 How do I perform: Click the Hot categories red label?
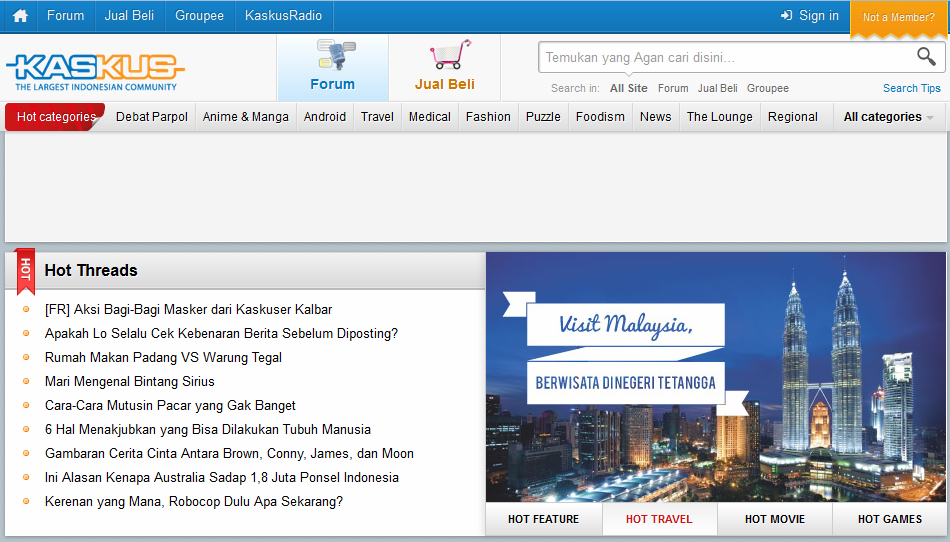point(56,117)
